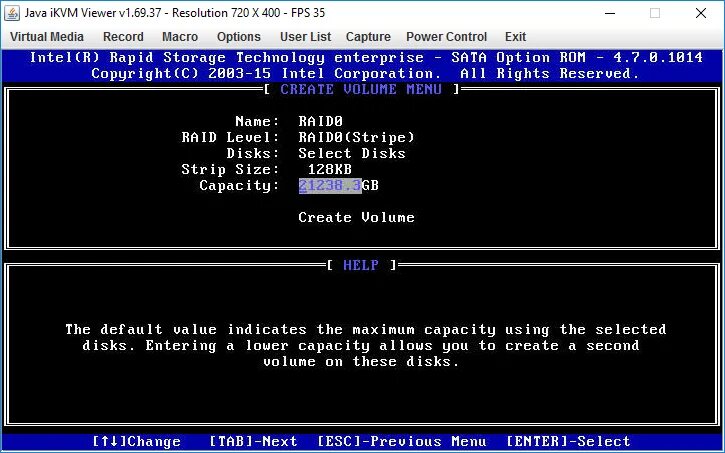Open the Record menu
The width and height of the screenshot is (725, 453).
123,37
